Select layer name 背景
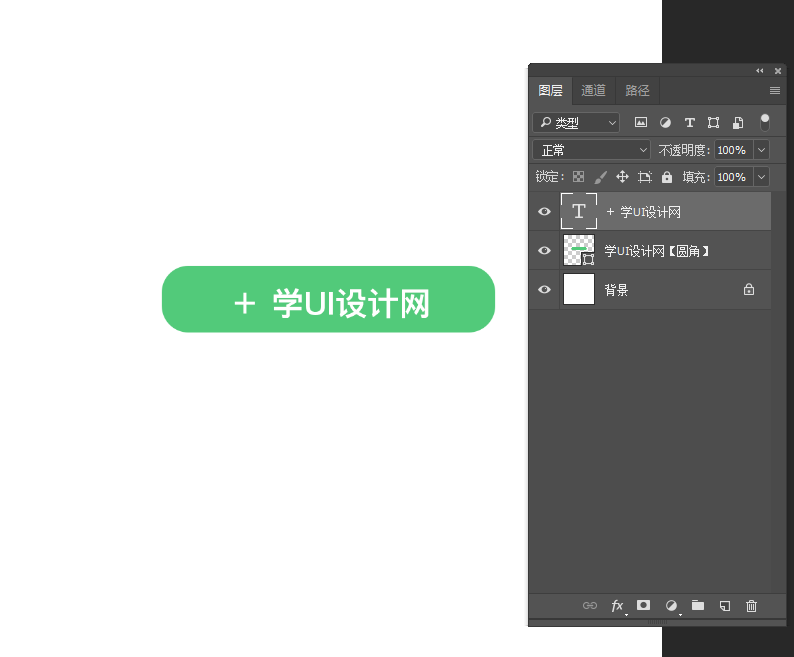The width and height of the screenshot is (794, 657). coord(616,290)
